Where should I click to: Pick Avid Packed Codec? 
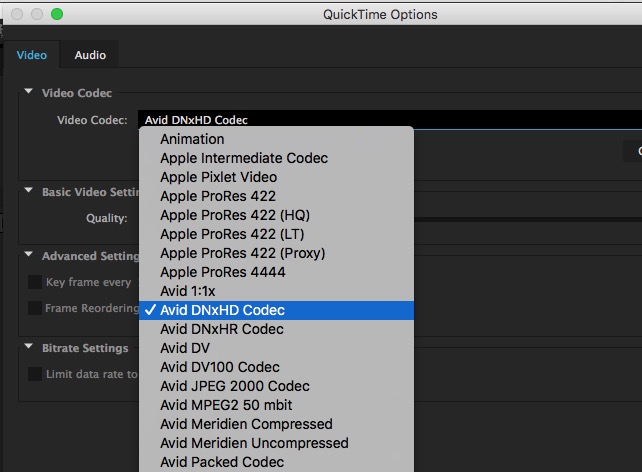(x=276, y=462)
